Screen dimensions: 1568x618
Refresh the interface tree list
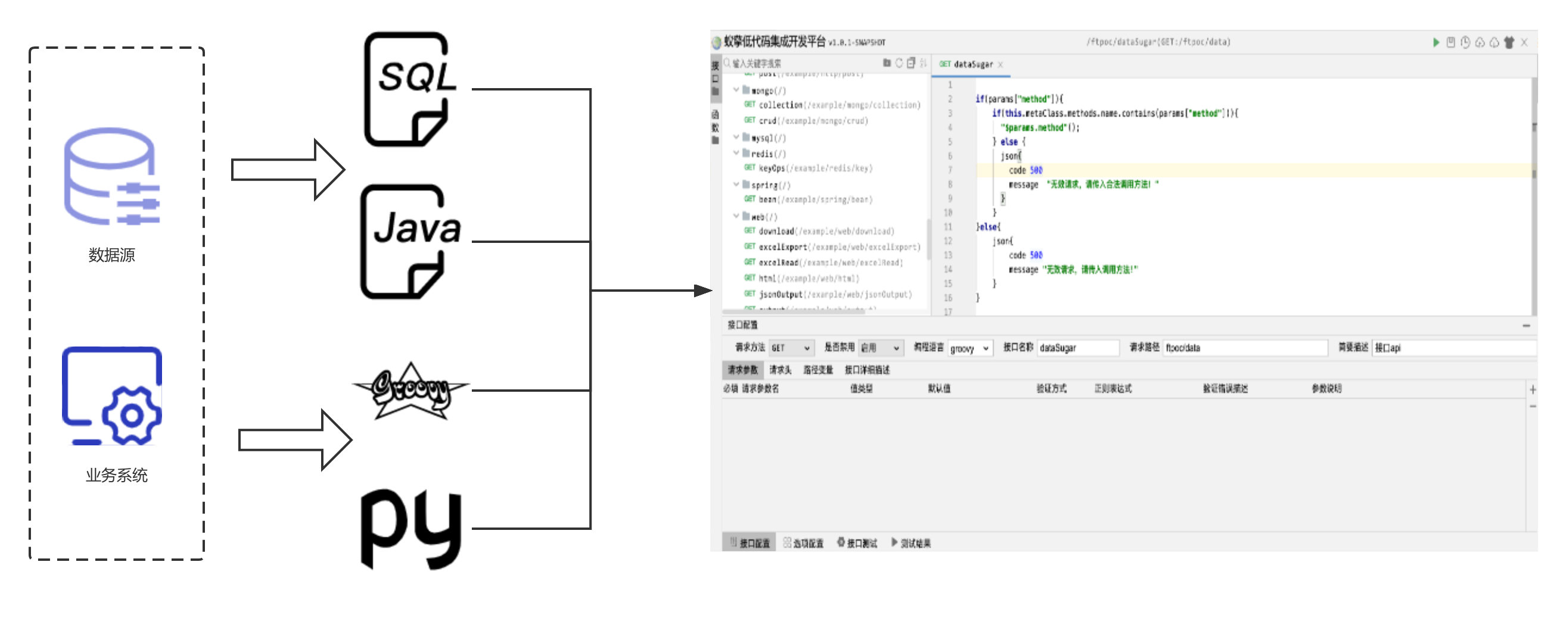point(899,63)
